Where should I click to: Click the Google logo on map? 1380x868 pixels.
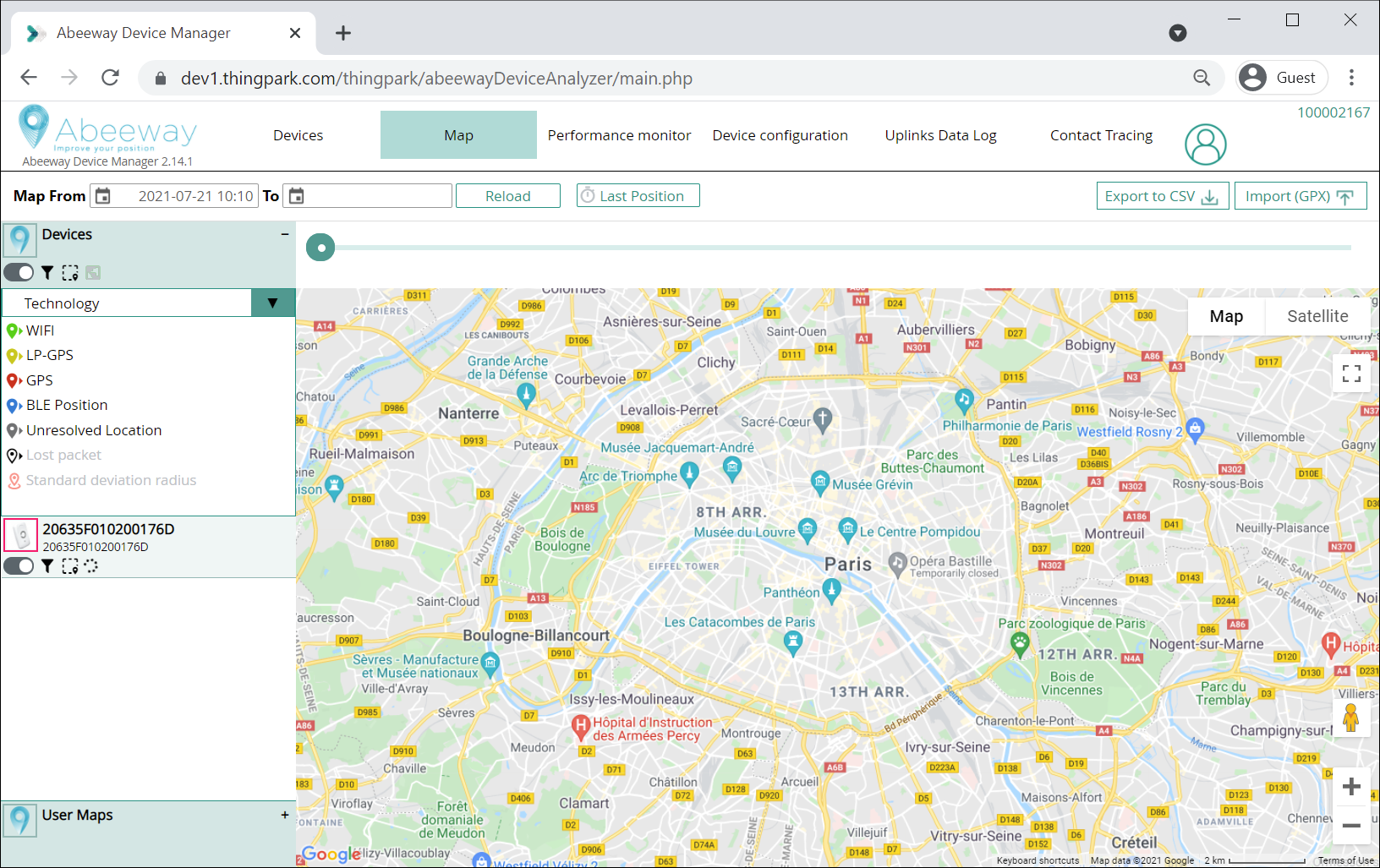331,854
